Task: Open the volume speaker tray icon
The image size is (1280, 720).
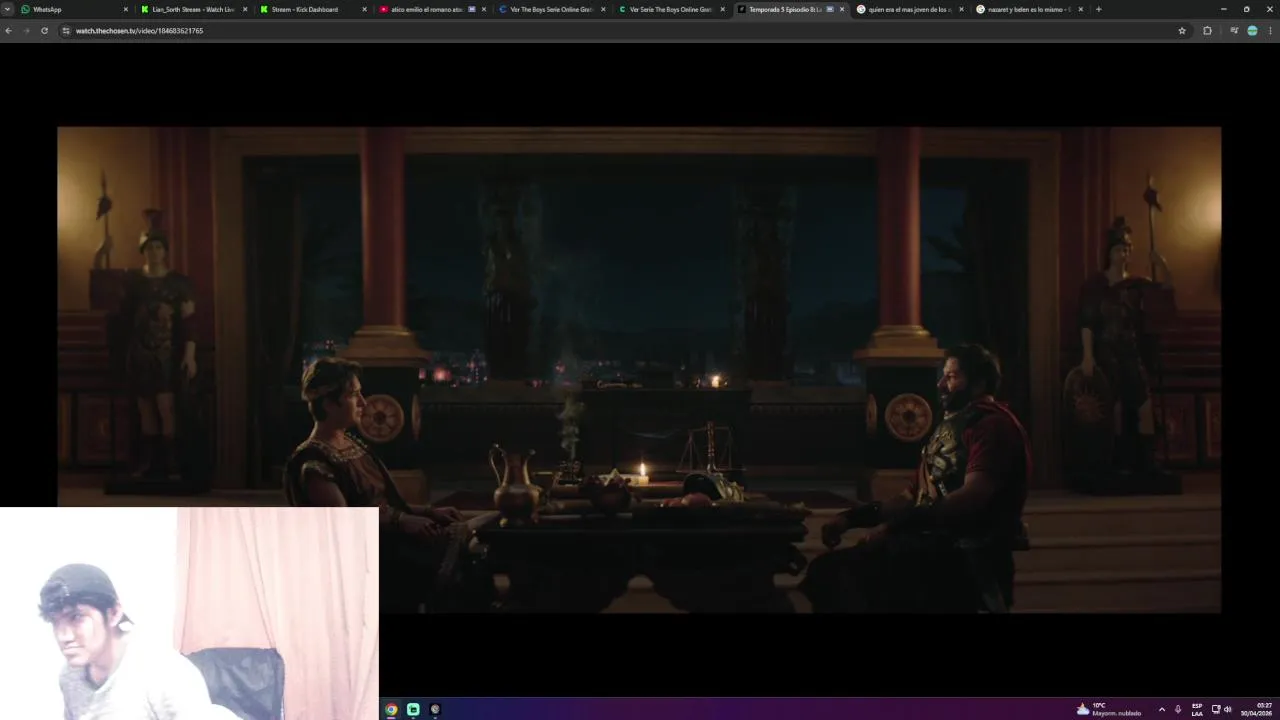Action: 1227,709
